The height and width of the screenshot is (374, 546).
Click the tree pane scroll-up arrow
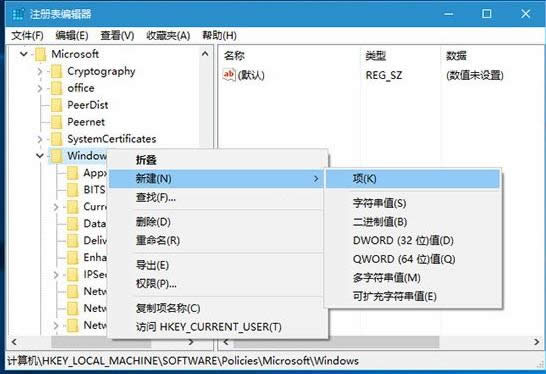pos(205,54)
